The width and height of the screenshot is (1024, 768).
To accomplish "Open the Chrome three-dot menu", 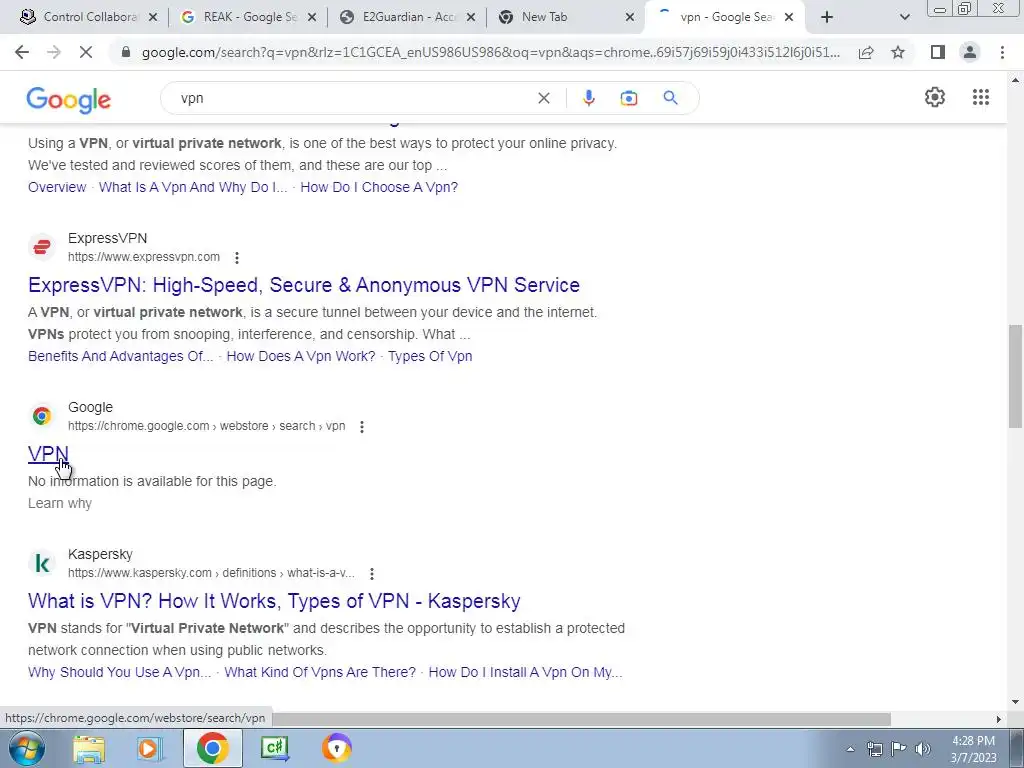I will pos(1002,52).
